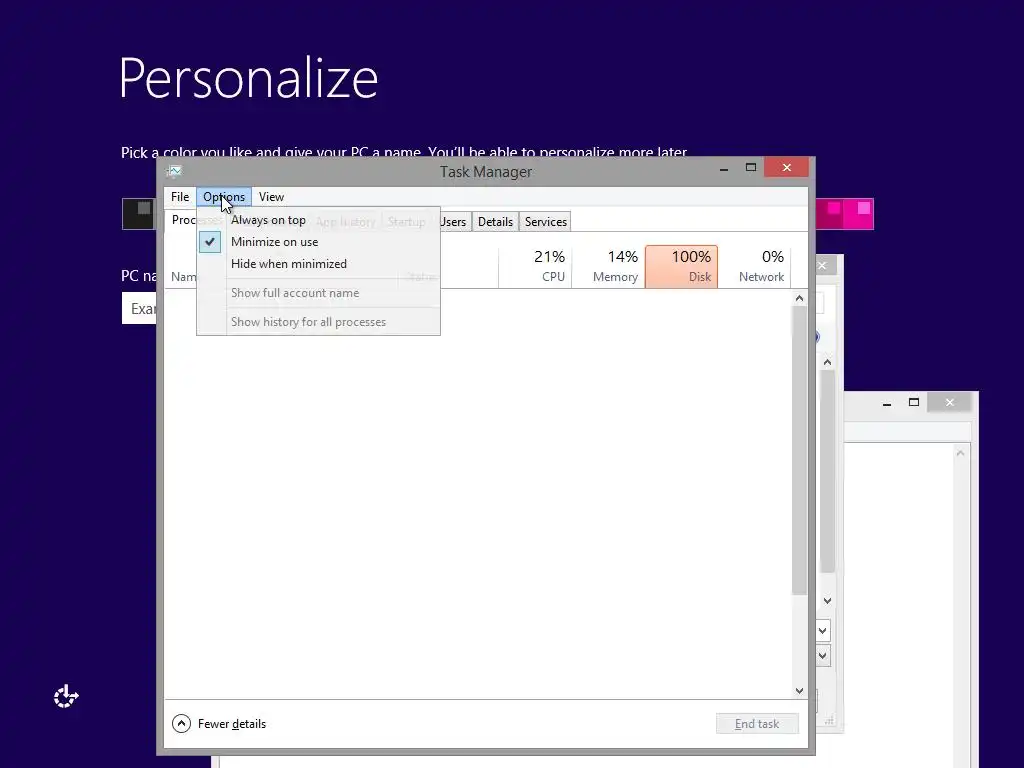Image resolution: width=1024 pixels, height=768 pixels.
Task: Open the Ease of Access icon
Action: pos(66,697)
